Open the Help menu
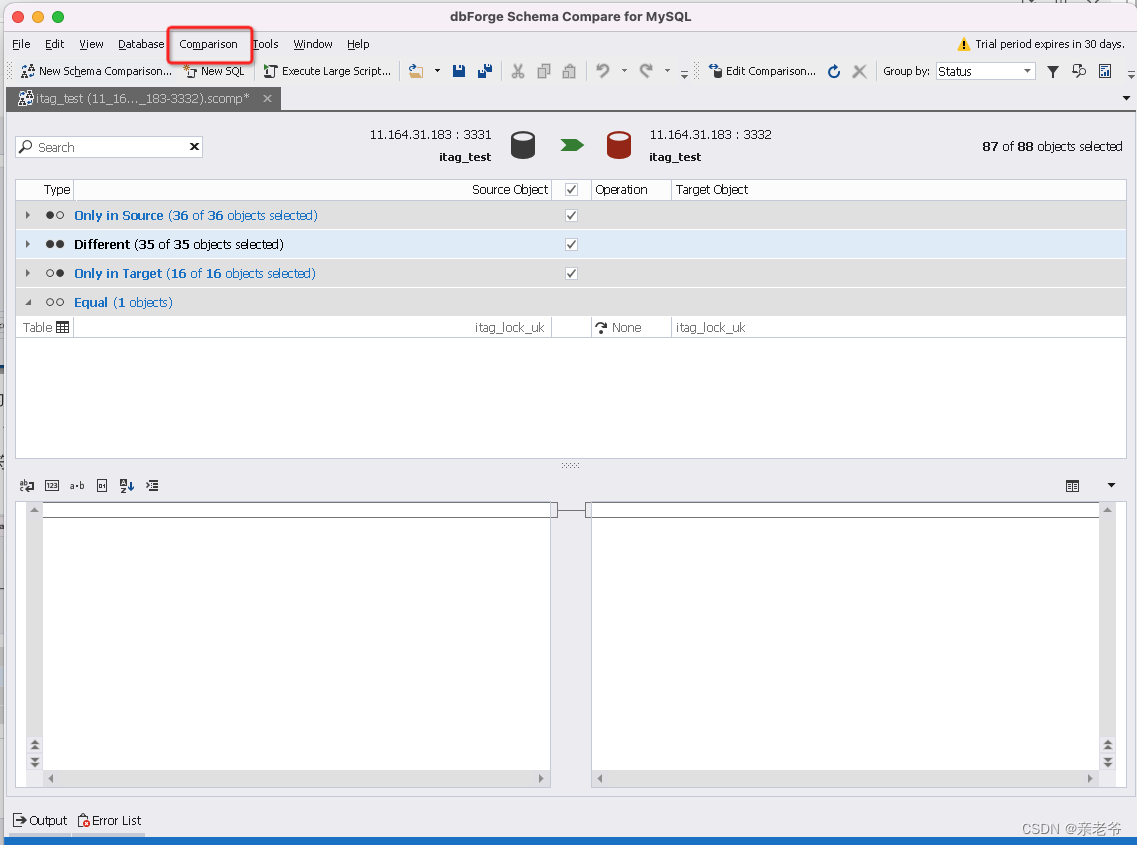Screen dimensions: 1137x845 coord(358,44)
